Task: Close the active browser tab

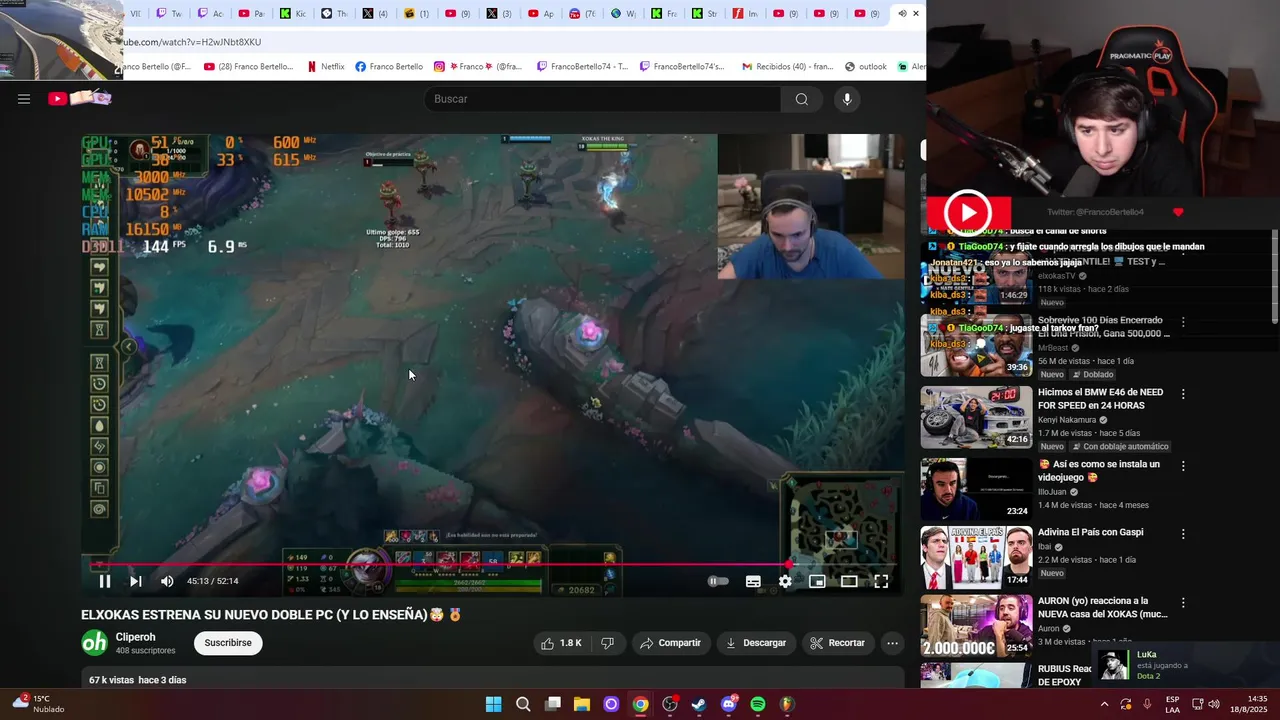Action: tap(916, 14)
